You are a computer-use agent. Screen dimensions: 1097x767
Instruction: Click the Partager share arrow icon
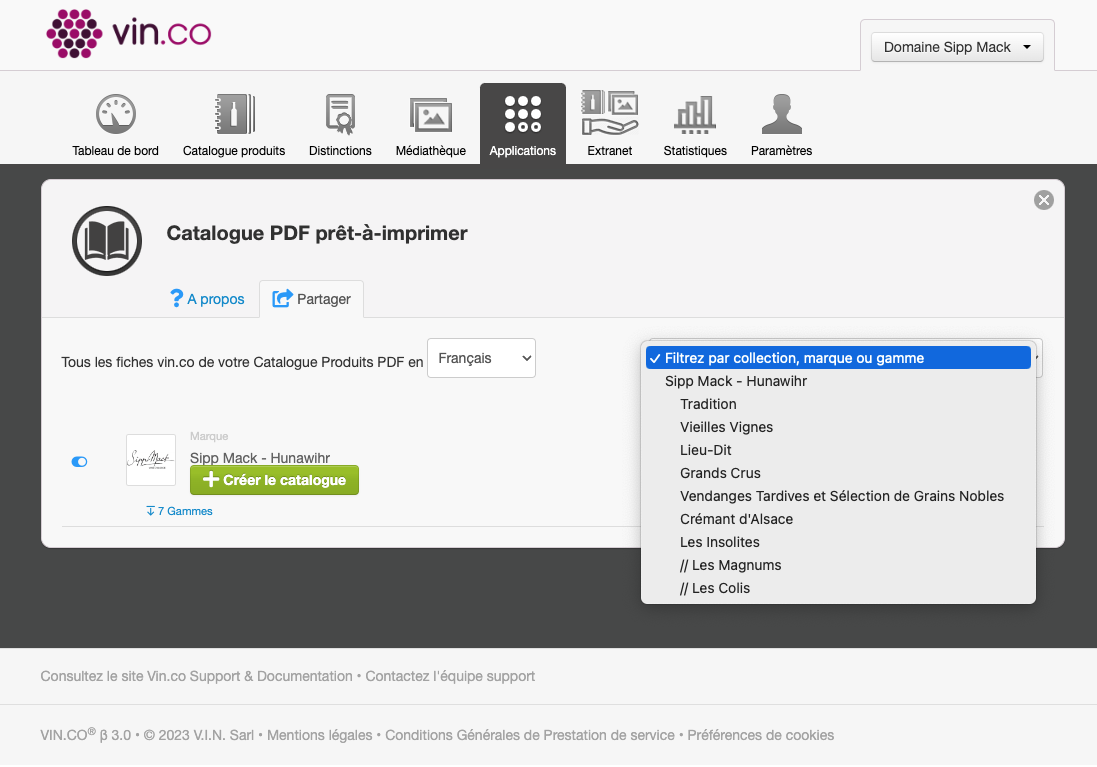coord(282,299)
